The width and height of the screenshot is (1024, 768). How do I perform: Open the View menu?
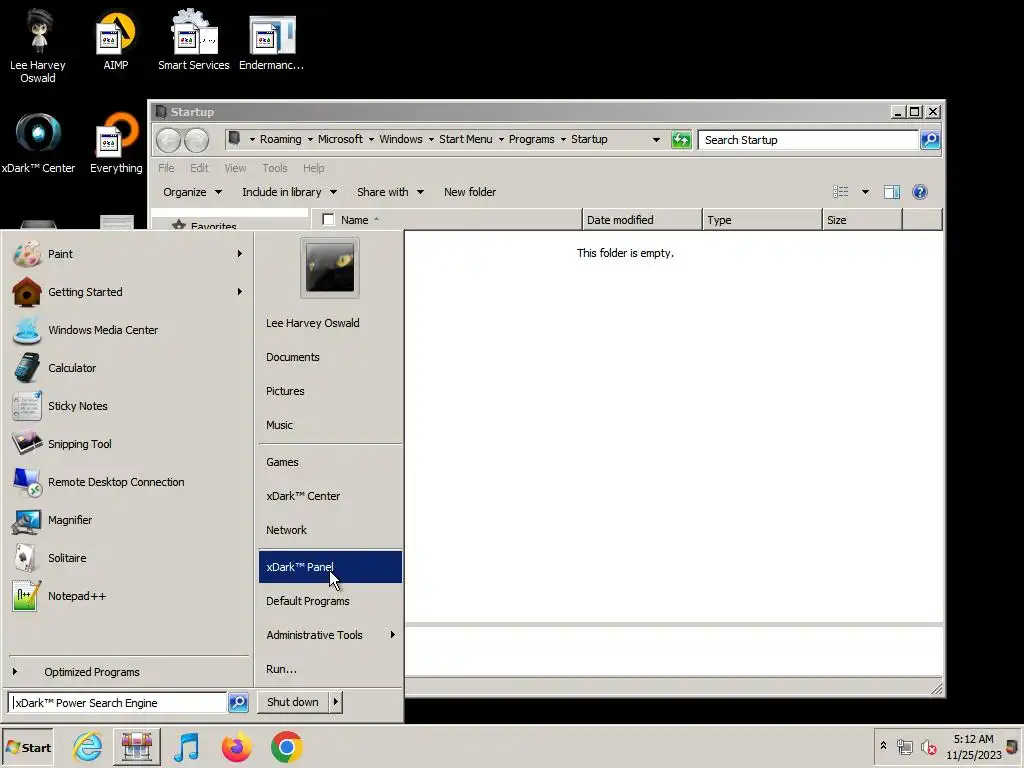[x=236, y=168]
